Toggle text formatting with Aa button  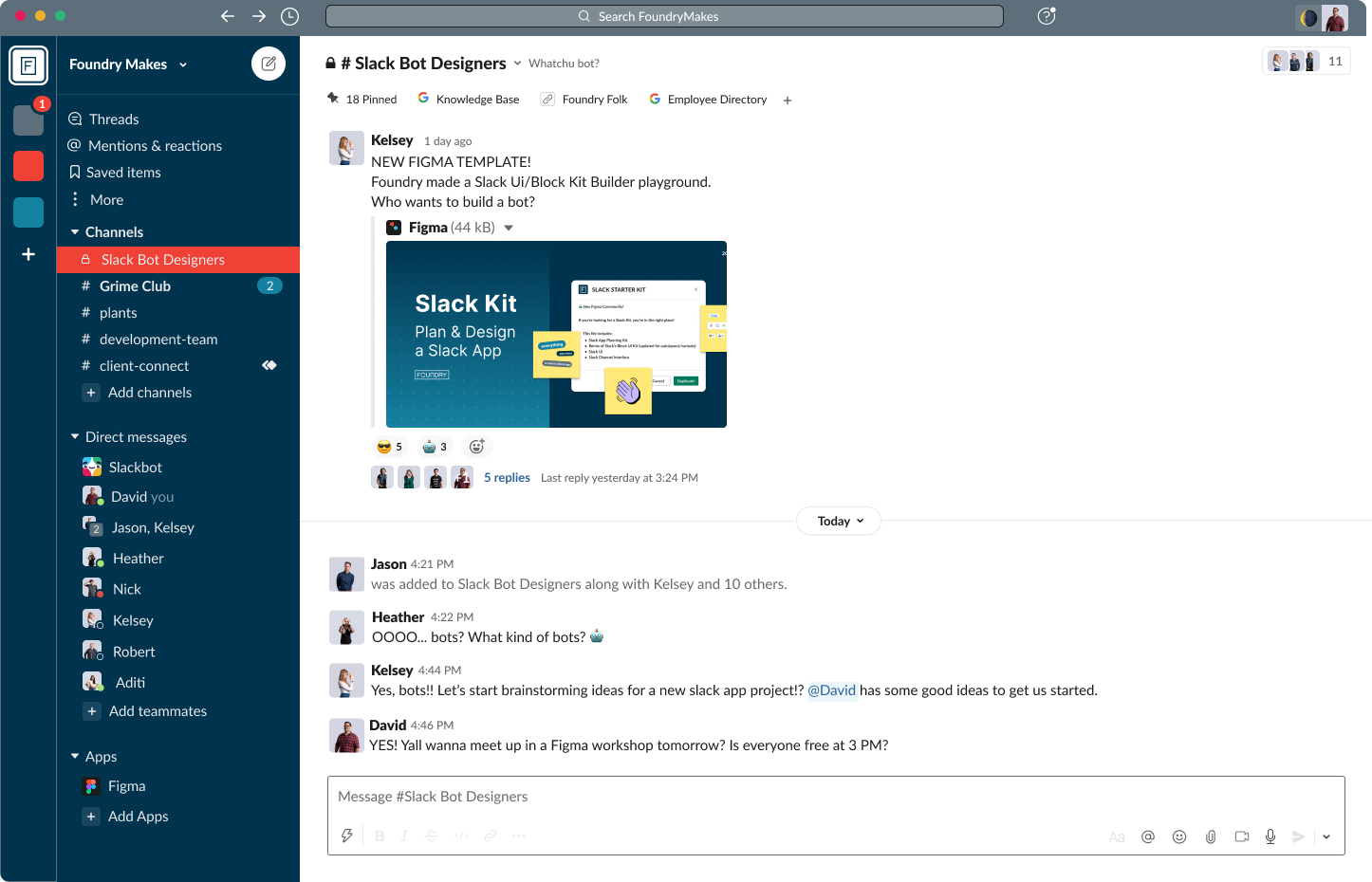point(1117,836)
